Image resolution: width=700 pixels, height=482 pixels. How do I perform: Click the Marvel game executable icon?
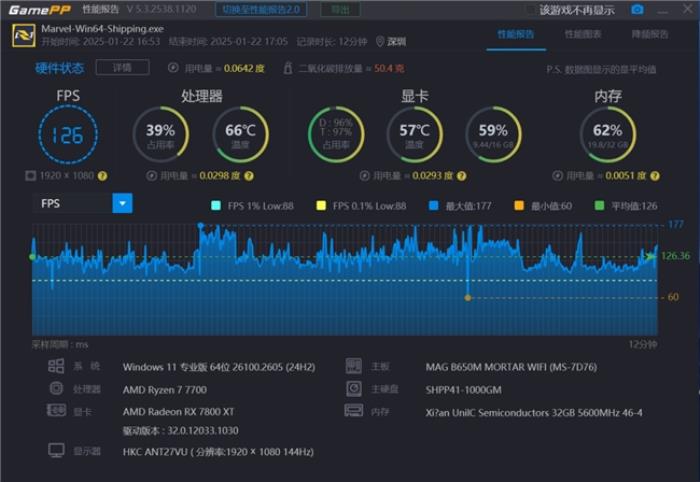click(24, 36)
